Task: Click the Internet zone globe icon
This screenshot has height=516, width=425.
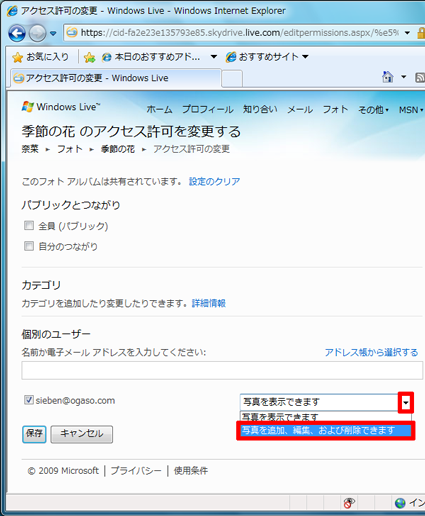Action: [x=400, y=503]
